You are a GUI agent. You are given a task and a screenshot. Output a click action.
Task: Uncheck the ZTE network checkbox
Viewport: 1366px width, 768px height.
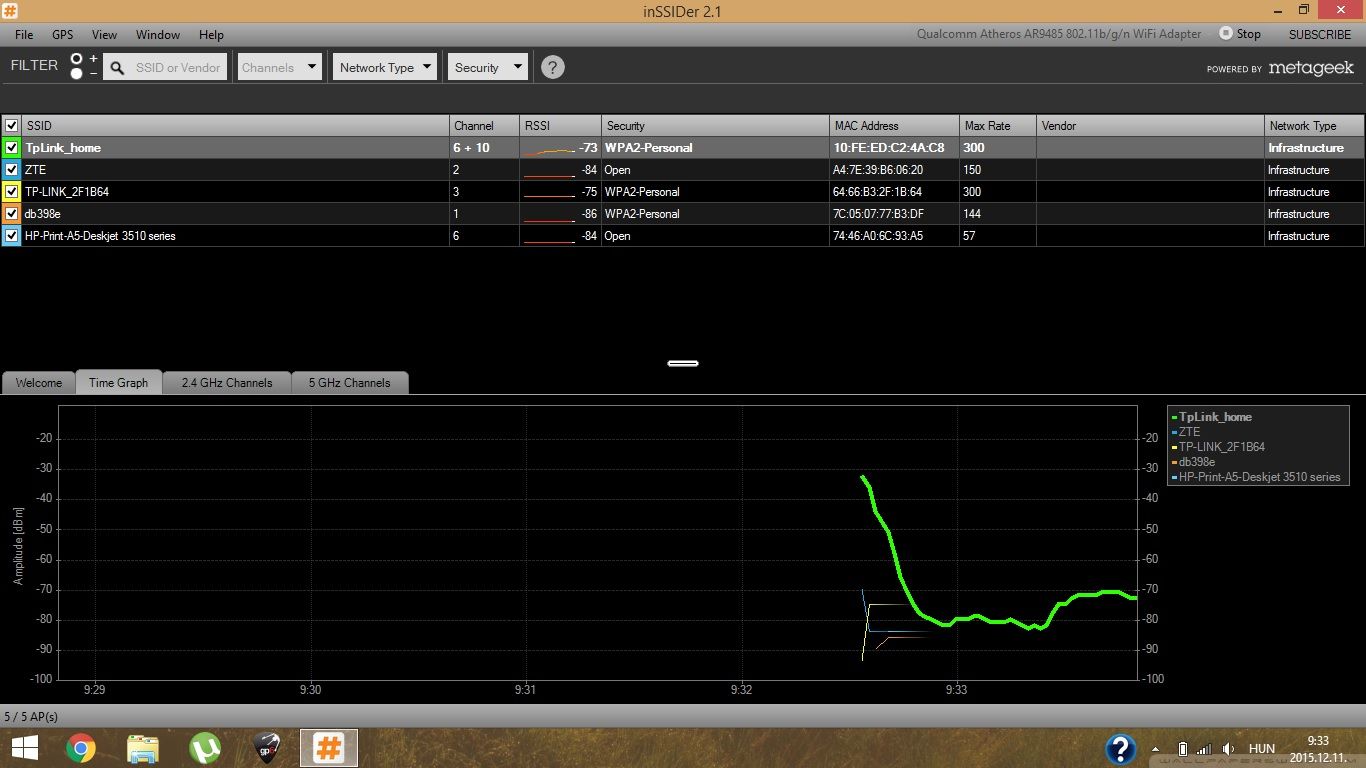(x=12, y=170)
